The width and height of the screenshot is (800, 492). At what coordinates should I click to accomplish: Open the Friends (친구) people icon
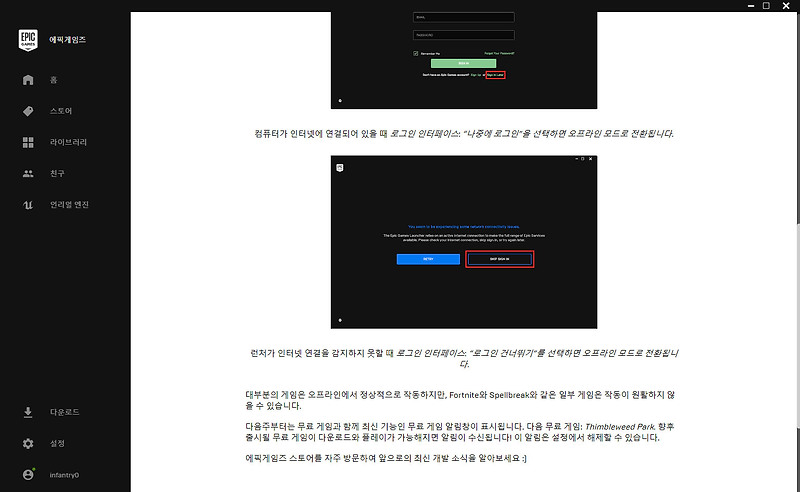[28, 174]
